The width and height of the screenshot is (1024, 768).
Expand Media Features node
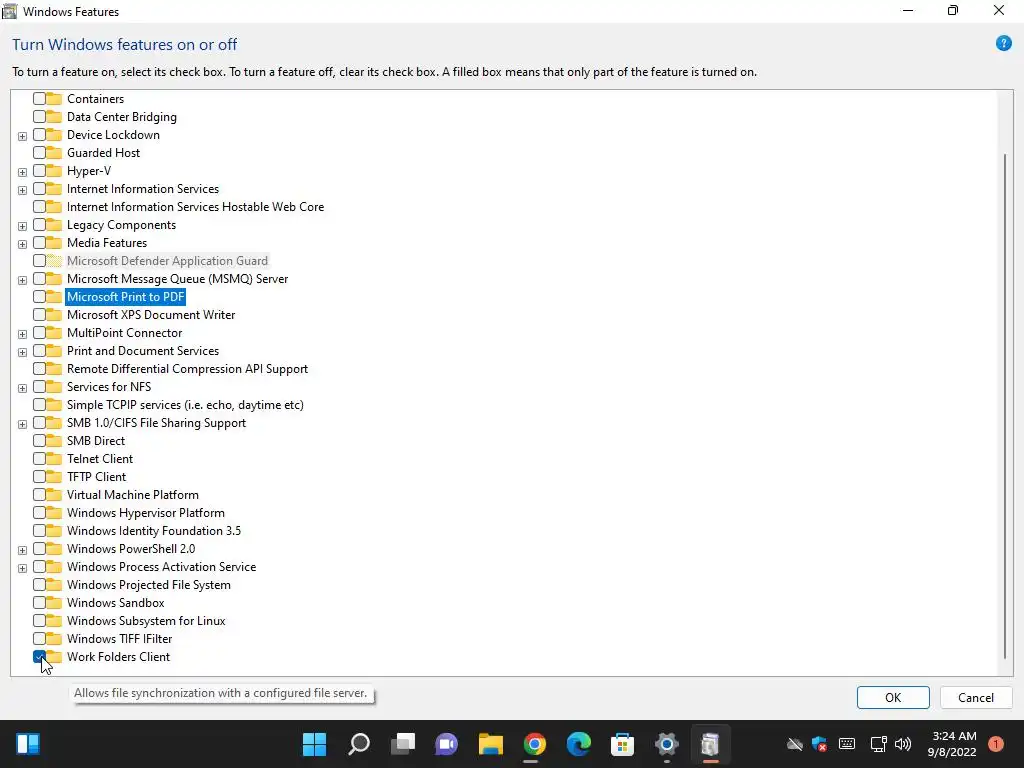(22, 244)
